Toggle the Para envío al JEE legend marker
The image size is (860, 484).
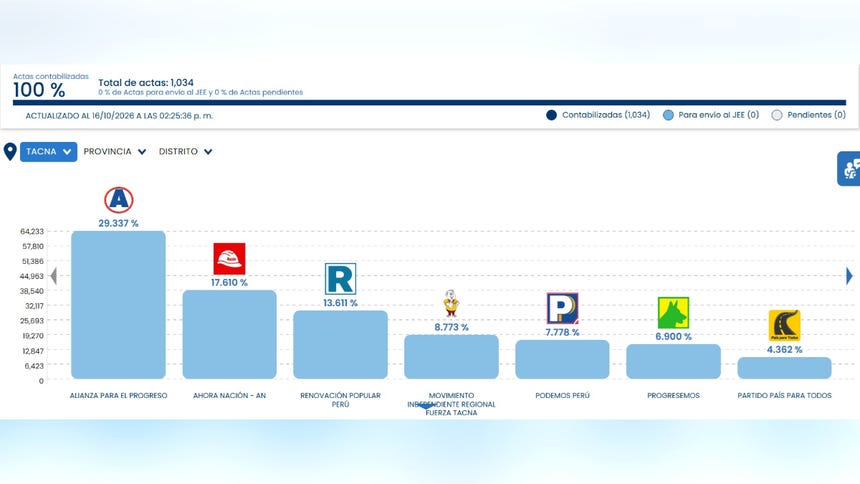tap(668, 115)
